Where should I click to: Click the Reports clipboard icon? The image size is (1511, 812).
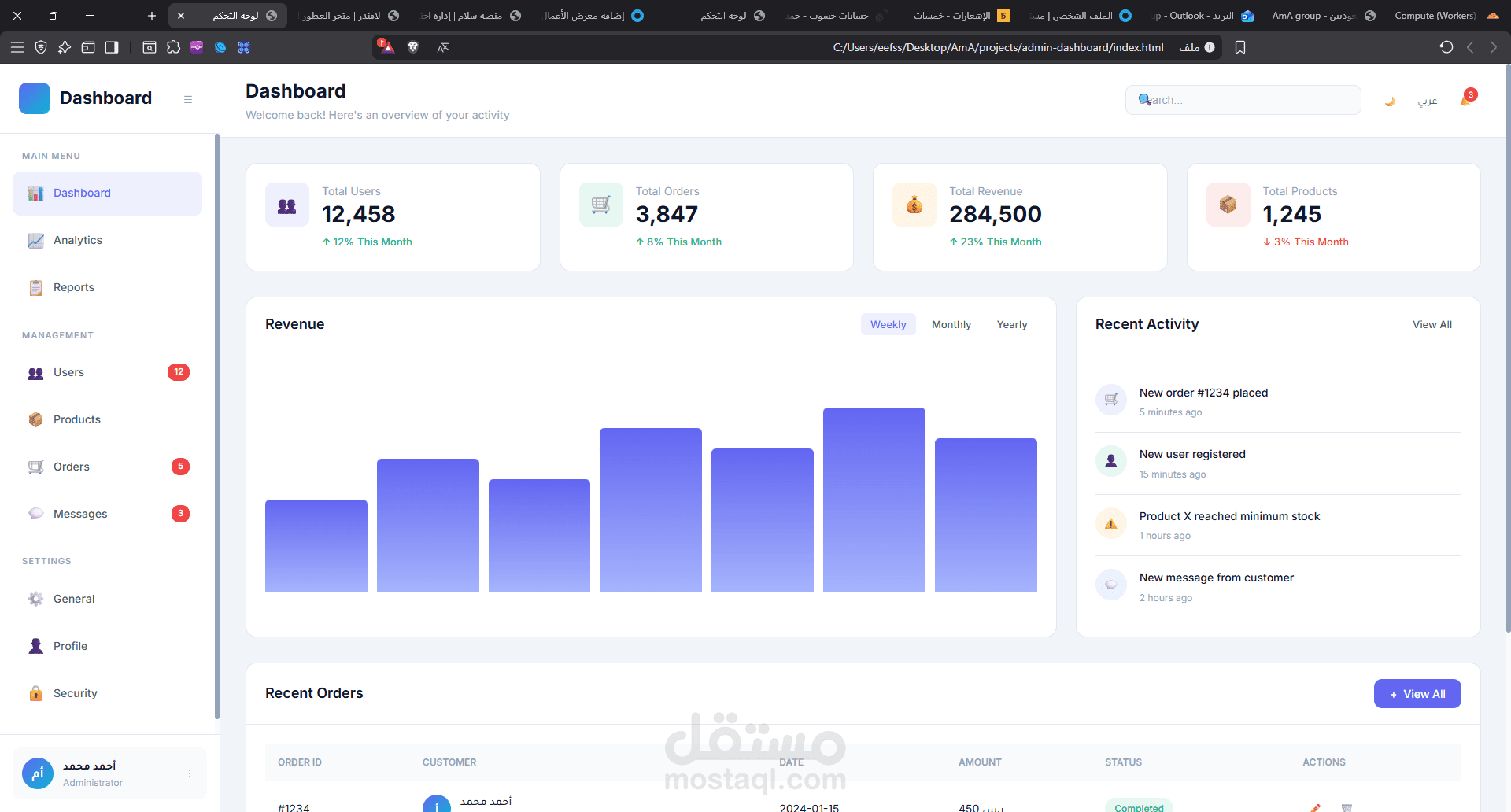[36, 288]
